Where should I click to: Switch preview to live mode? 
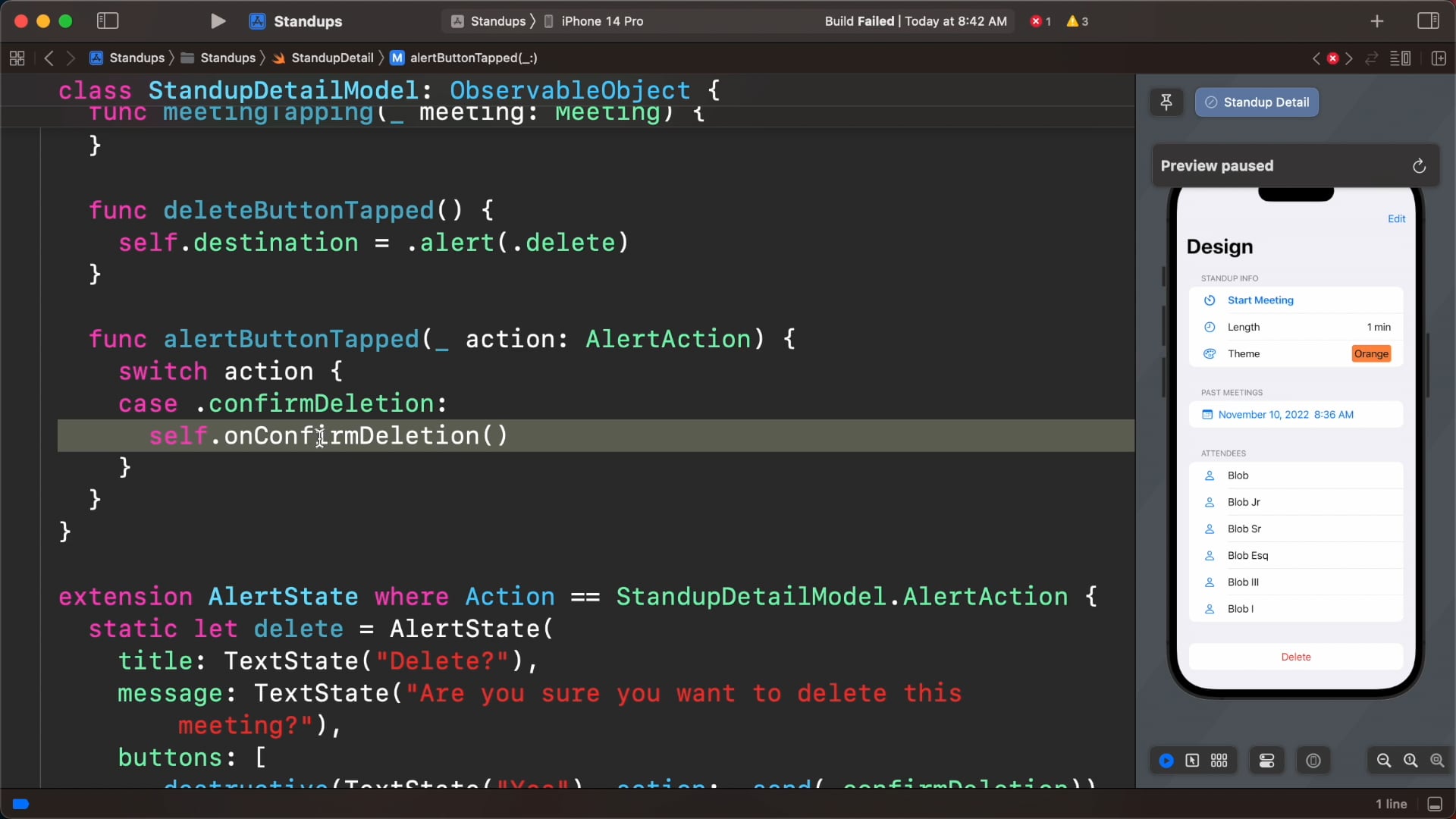pyautogui.click(x=1166, y=761)
